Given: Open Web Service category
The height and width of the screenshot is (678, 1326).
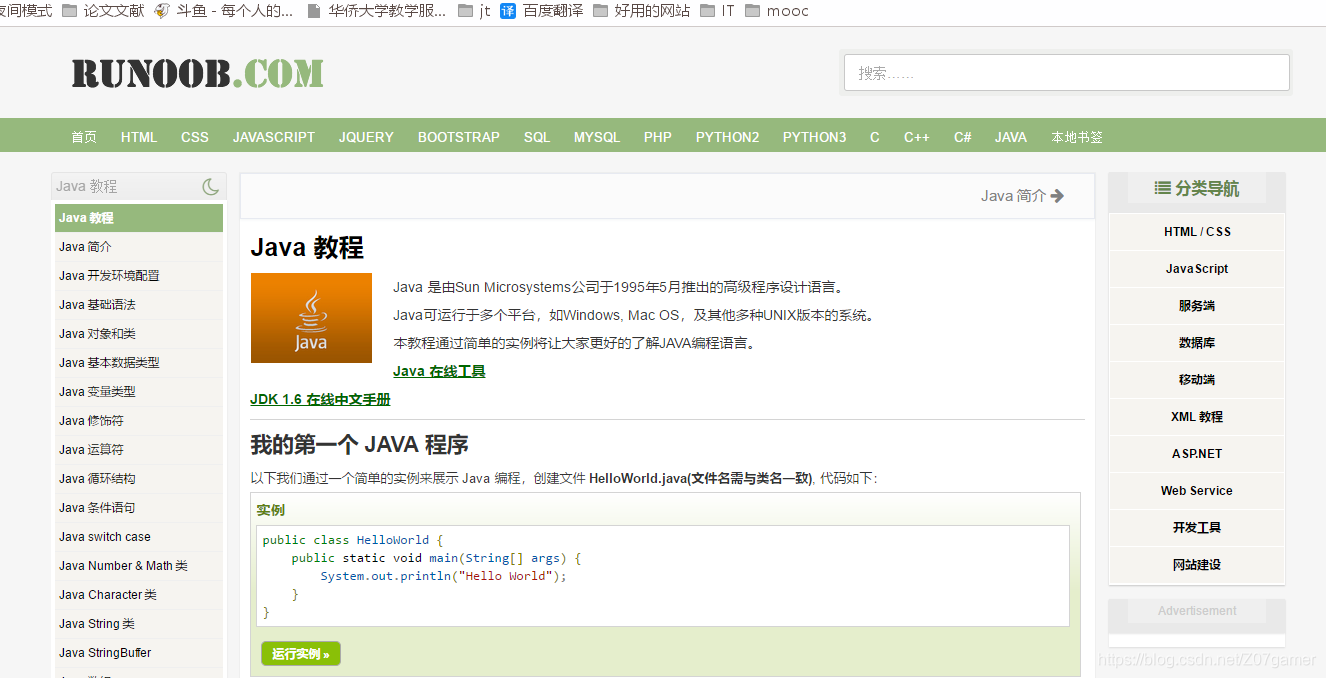Looking at the screenshot, I should pos(1197,491).
